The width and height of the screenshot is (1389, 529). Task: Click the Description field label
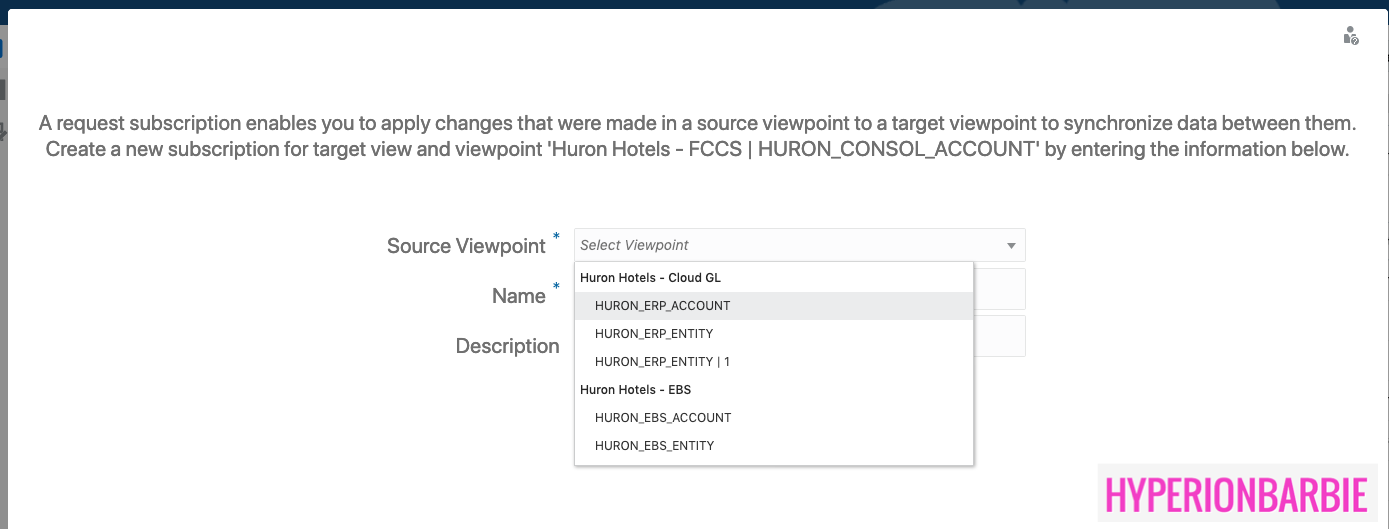507,346
